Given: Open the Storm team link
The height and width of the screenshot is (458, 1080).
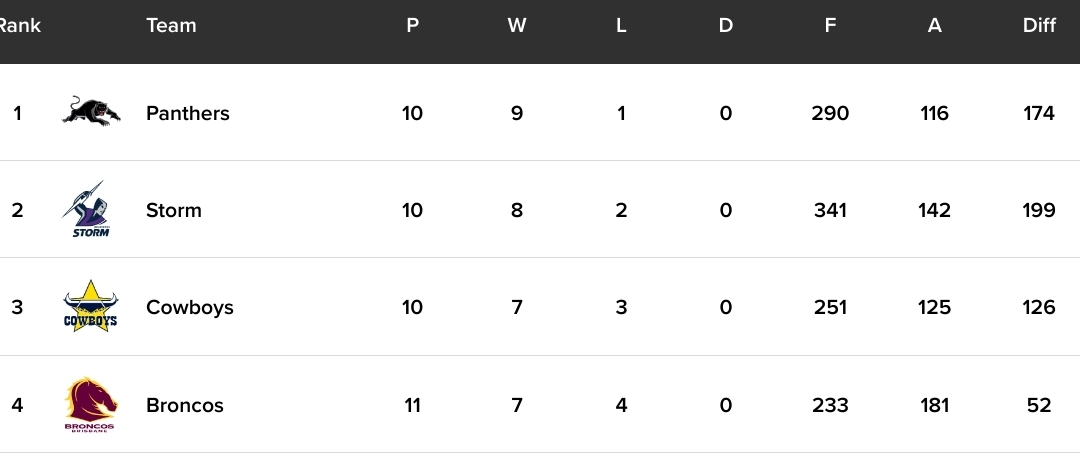Looking at the screenshot, I should [174, 210].
